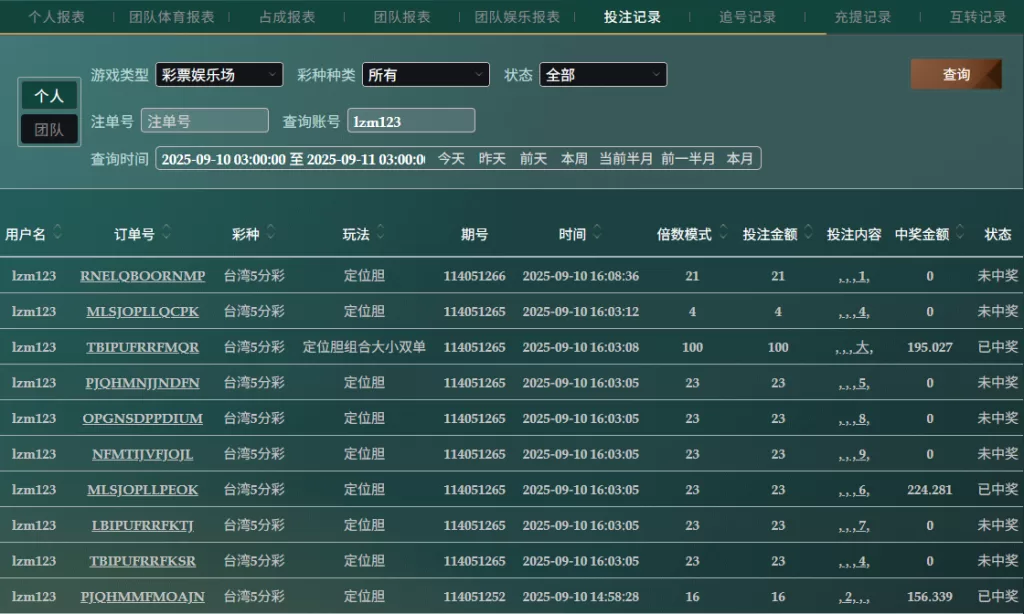This screenshot has height=614, width=1024.
Task: Open order link RNELQBOORNMP
Action: pyautogui.click(x=142, y=276)
